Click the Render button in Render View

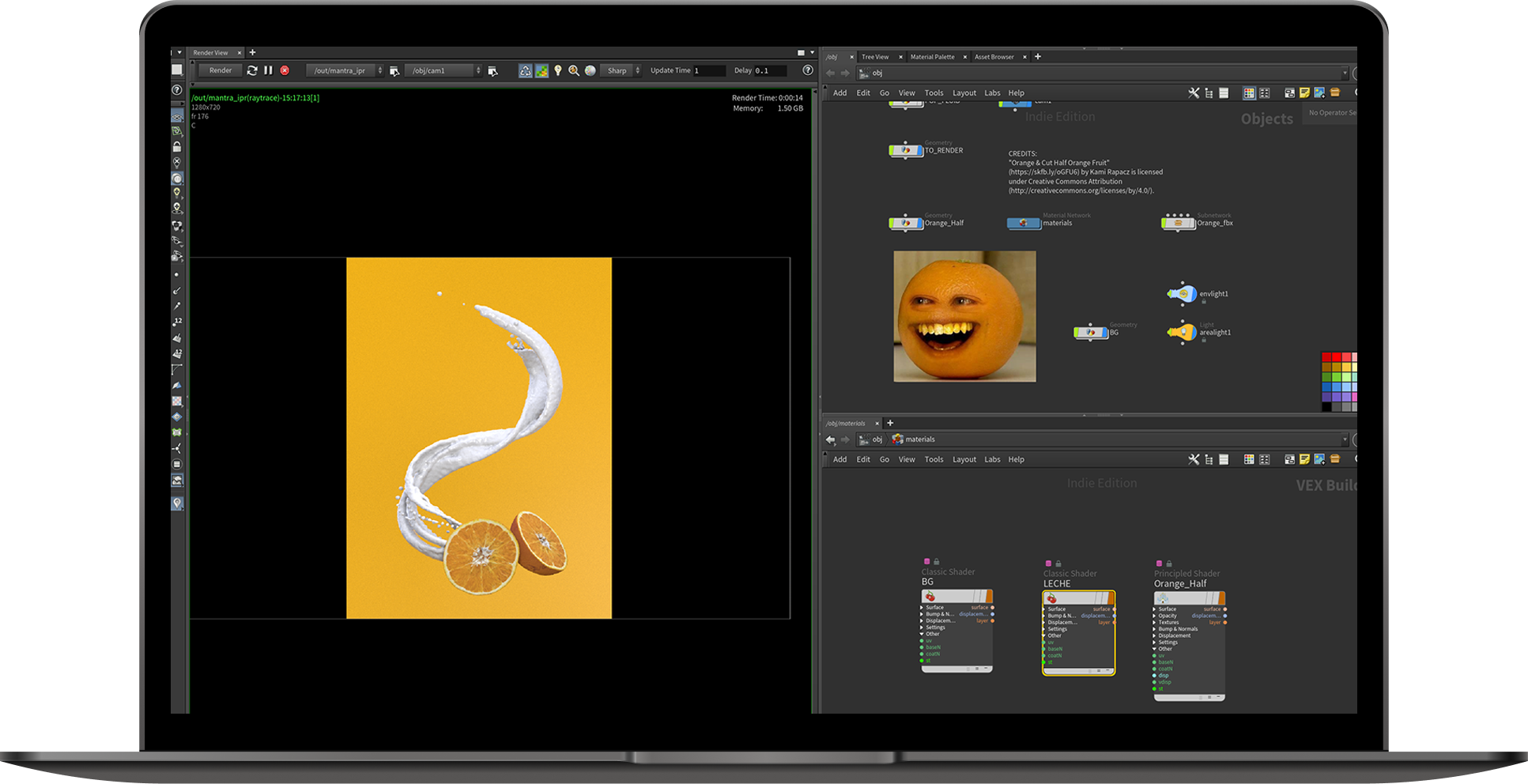(x=221, y=70)
